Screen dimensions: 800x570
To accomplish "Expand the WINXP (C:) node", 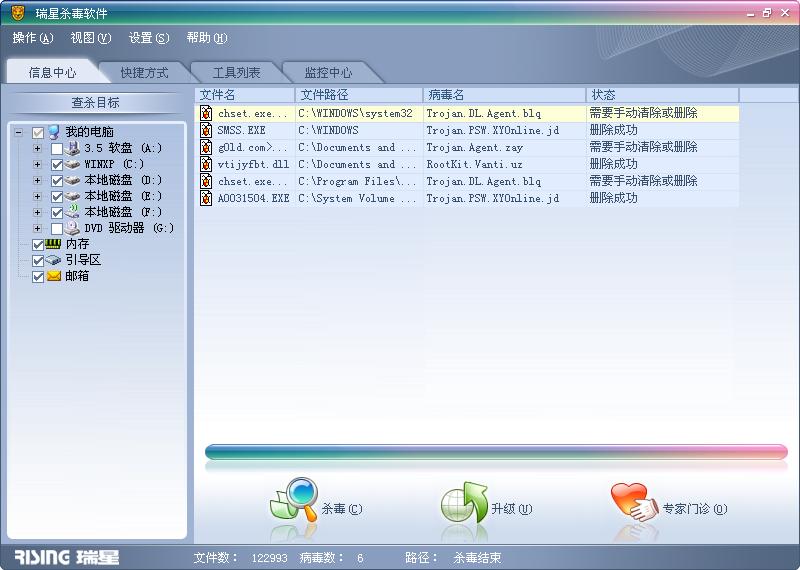I will pos(37,164).
